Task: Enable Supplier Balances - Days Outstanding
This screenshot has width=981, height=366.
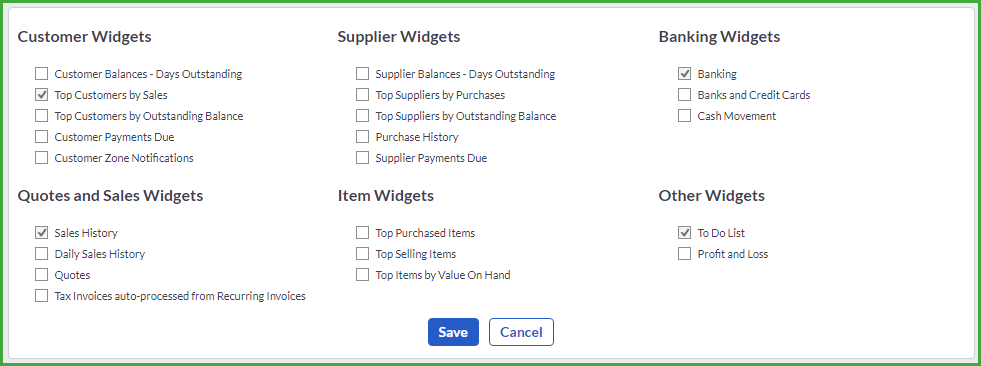Action: 362,74
